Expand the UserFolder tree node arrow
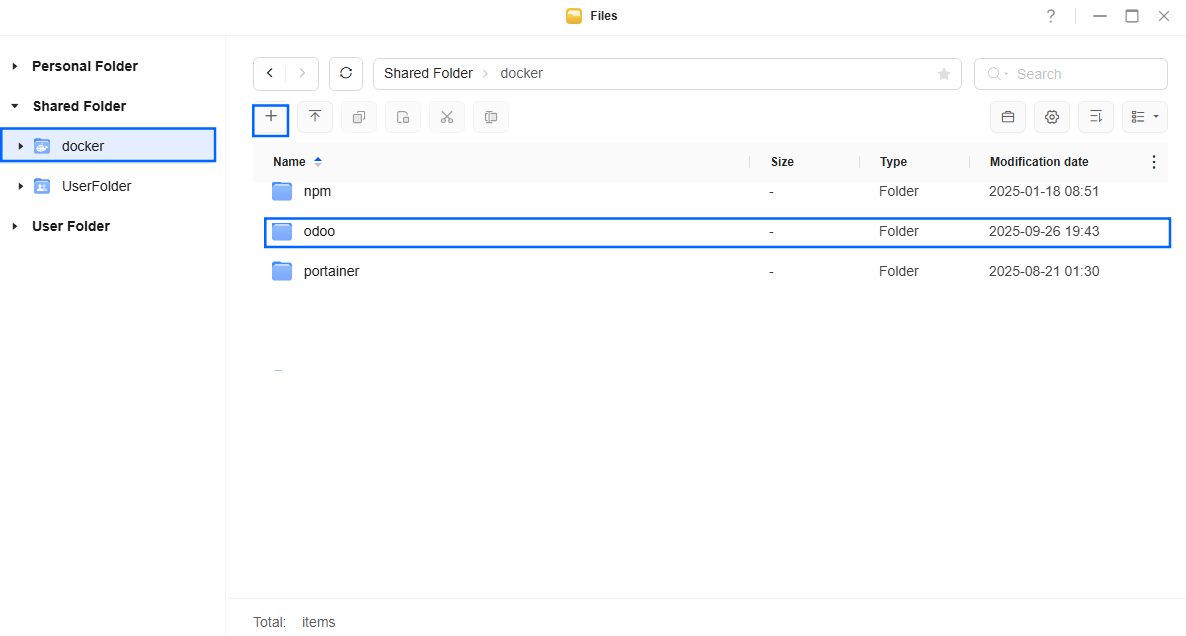1186x636 pixels. click(x=20, y=186)
